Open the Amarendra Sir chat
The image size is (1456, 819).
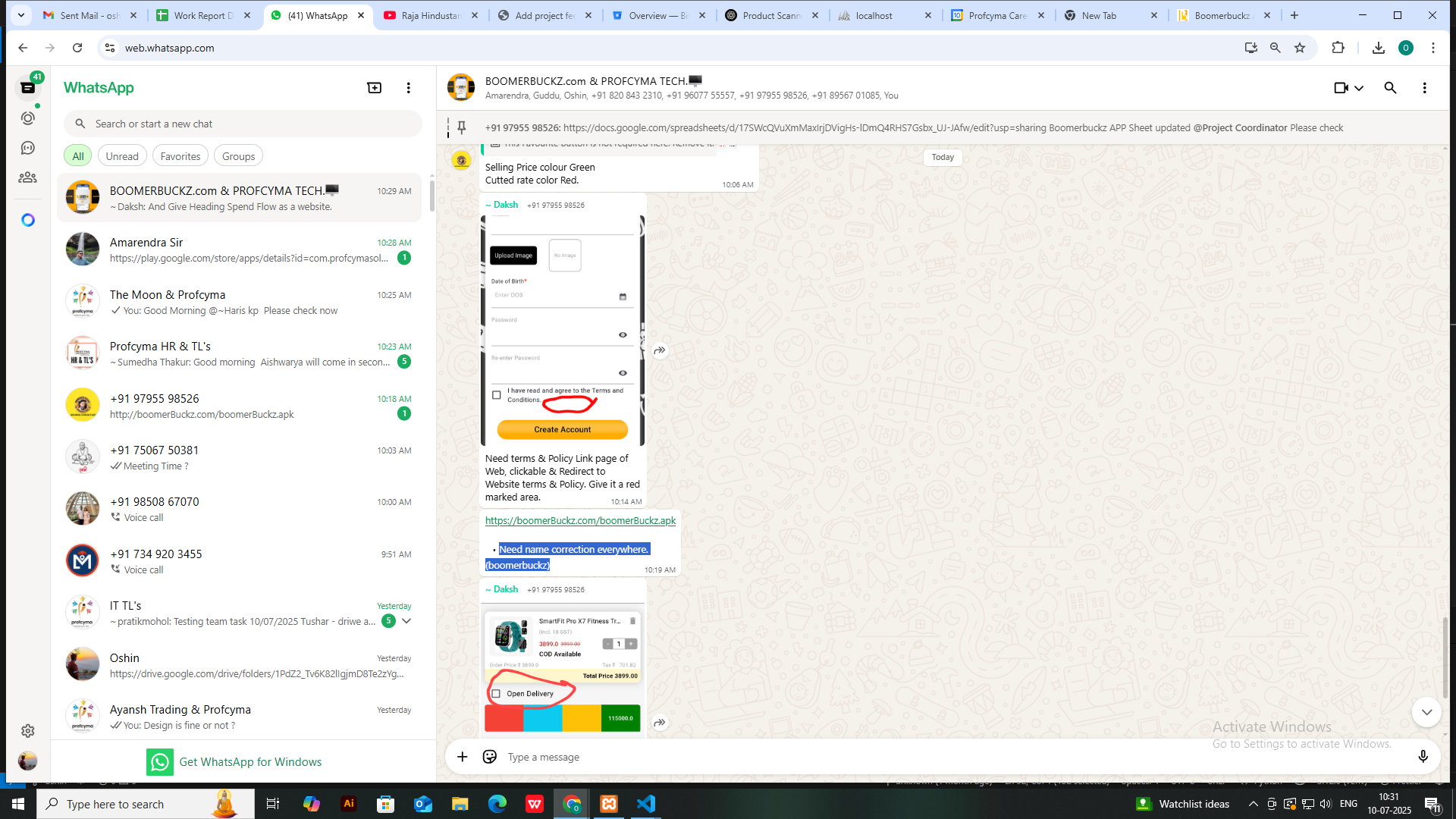click(243, 249)
